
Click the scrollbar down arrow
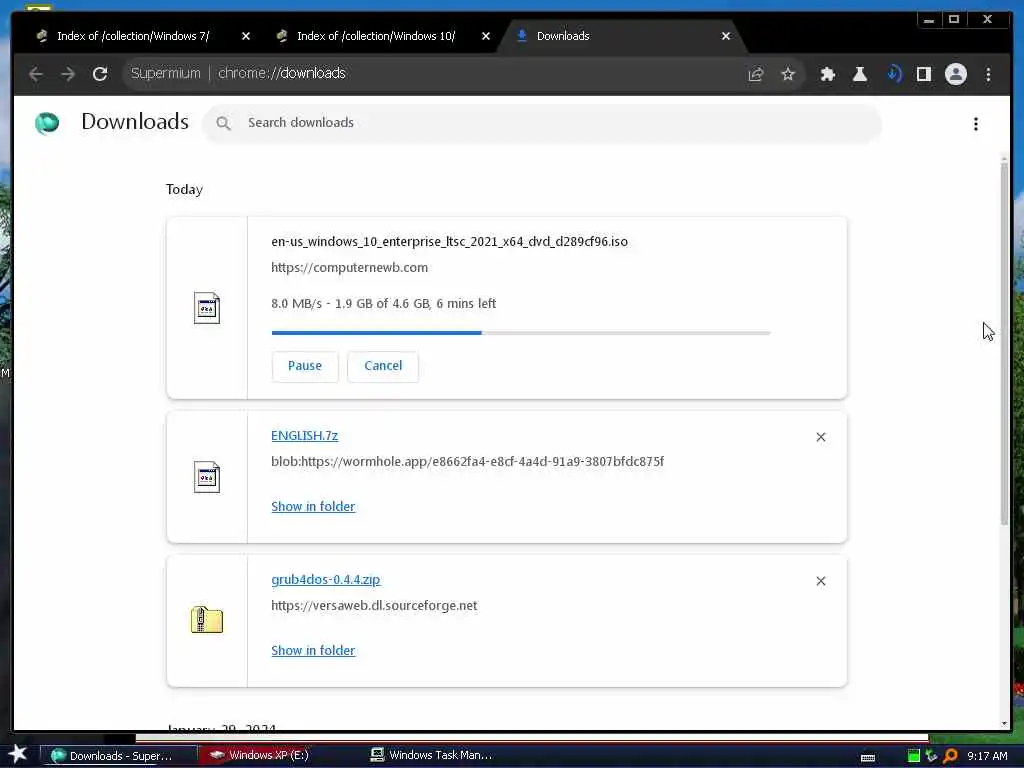[1004, 724]
